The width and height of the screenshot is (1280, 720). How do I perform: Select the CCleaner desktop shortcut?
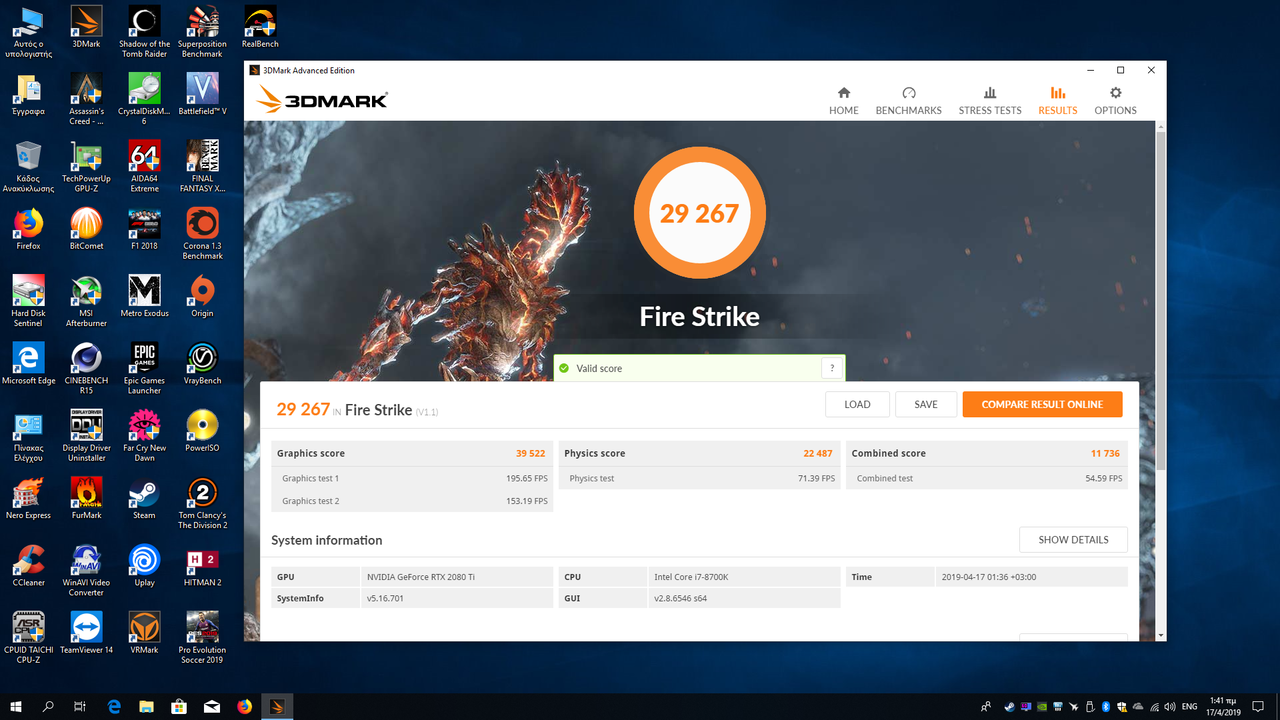pos(28,566)
